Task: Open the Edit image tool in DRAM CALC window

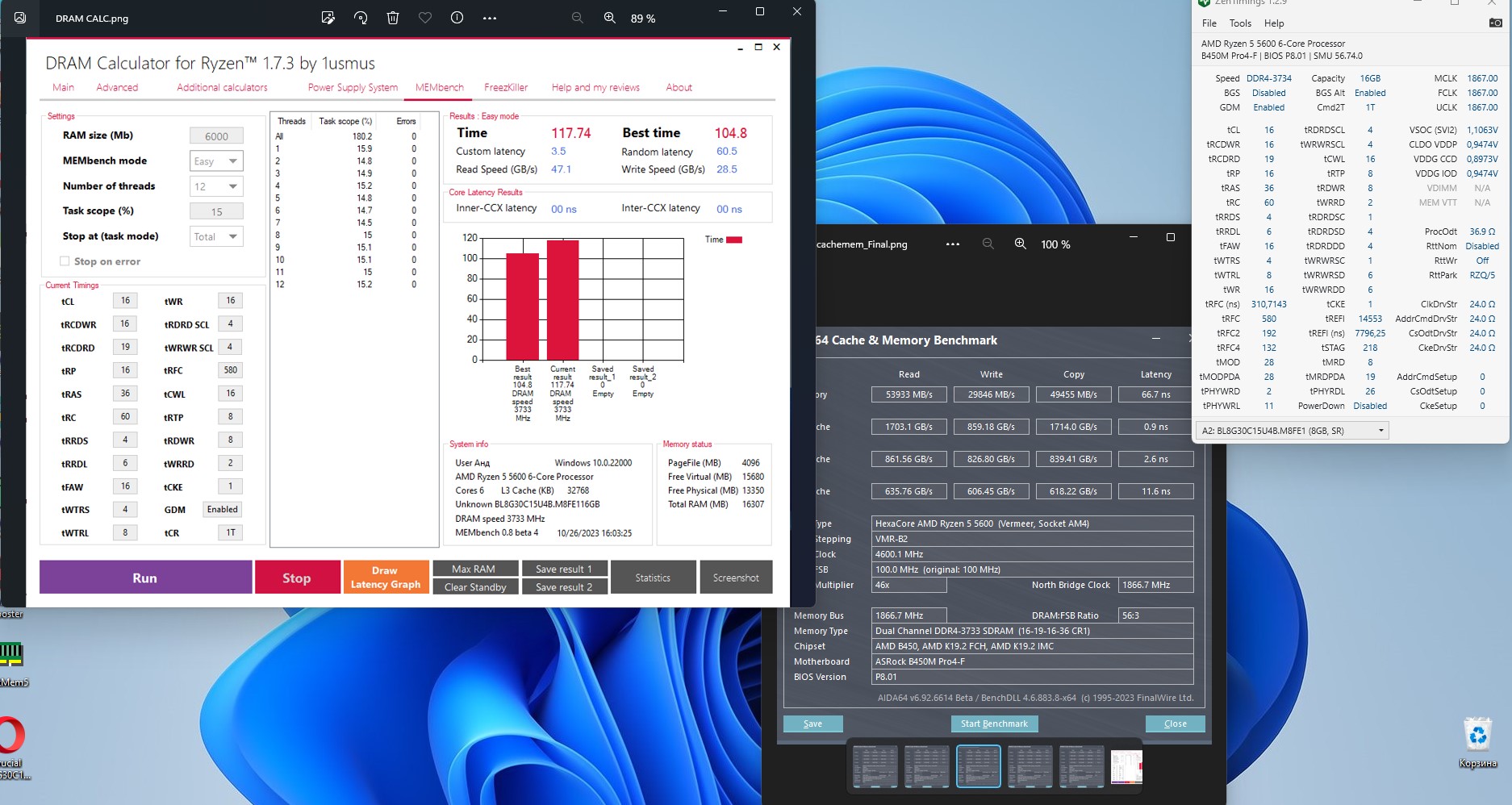Action: point(328,18)
